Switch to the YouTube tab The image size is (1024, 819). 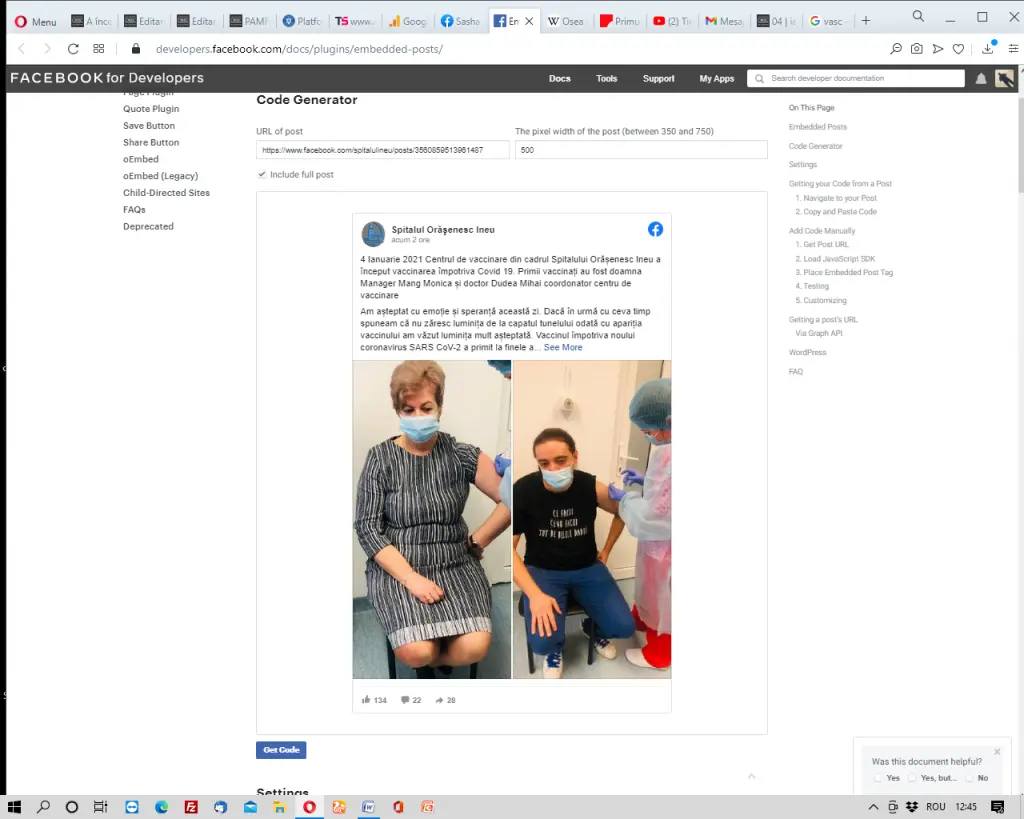tap(672, 22)
